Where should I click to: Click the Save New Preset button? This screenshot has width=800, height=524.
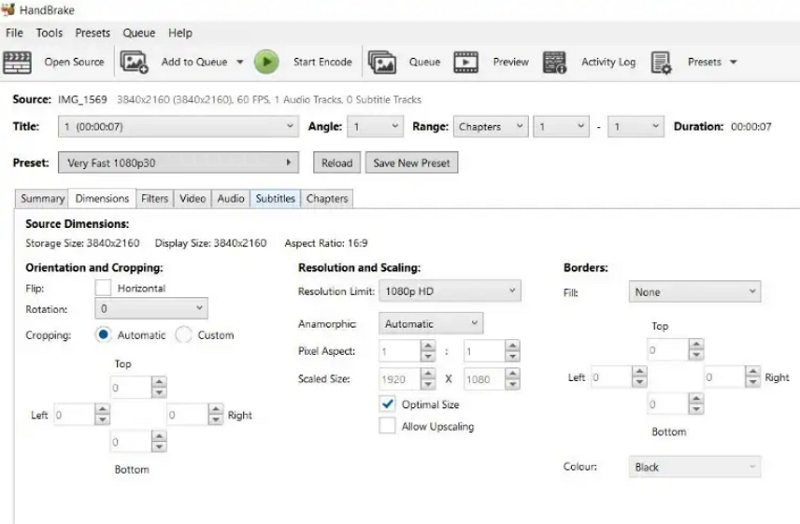pos(411,163)
